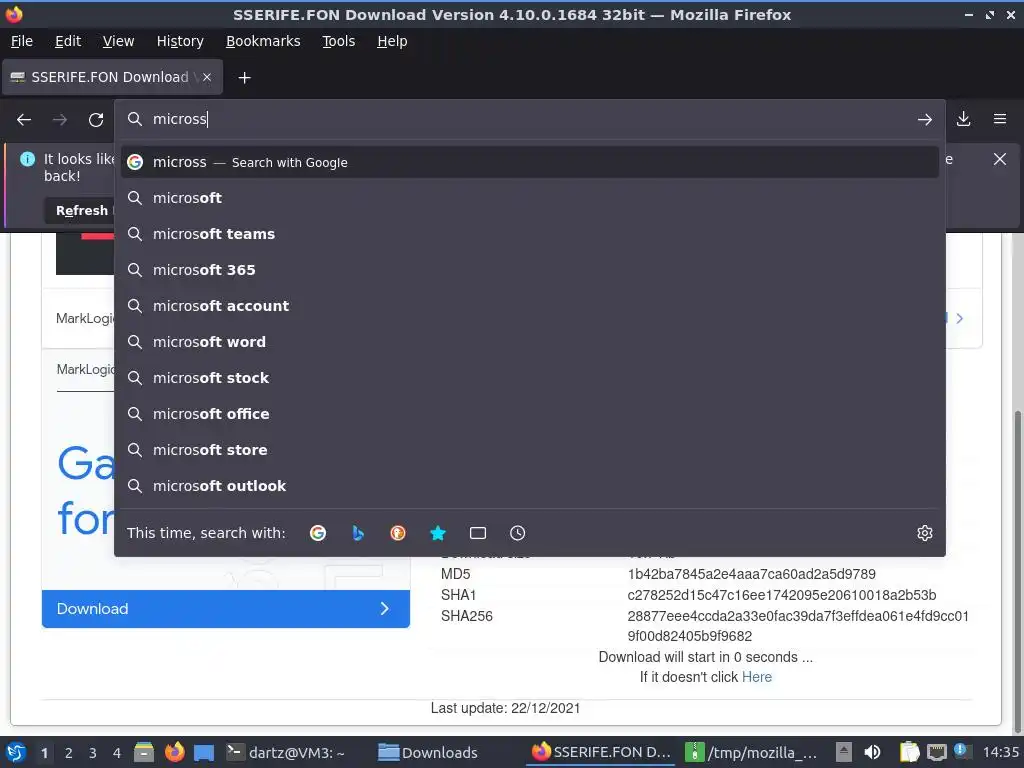Go back using the back arrow
The width and height of the screenshot is (1024, 768).
pos(24,120)
